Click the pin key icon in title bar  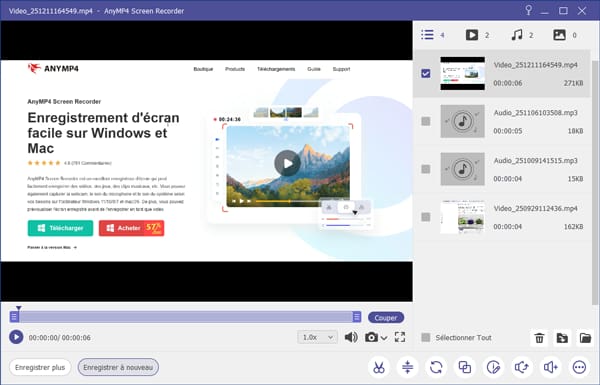[528, 10]
